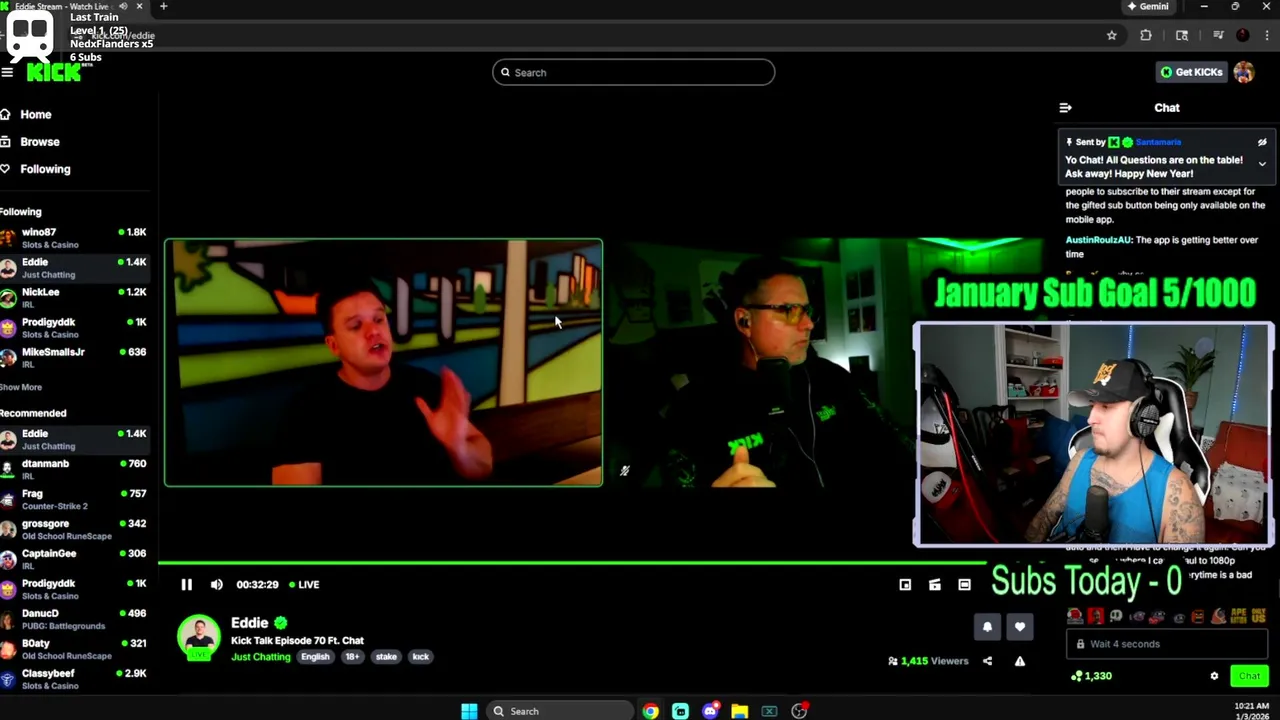Open File Explorer from the taskbar
Screen dimensions: 1280x720
pyautogui.click(x=739, y=711)
